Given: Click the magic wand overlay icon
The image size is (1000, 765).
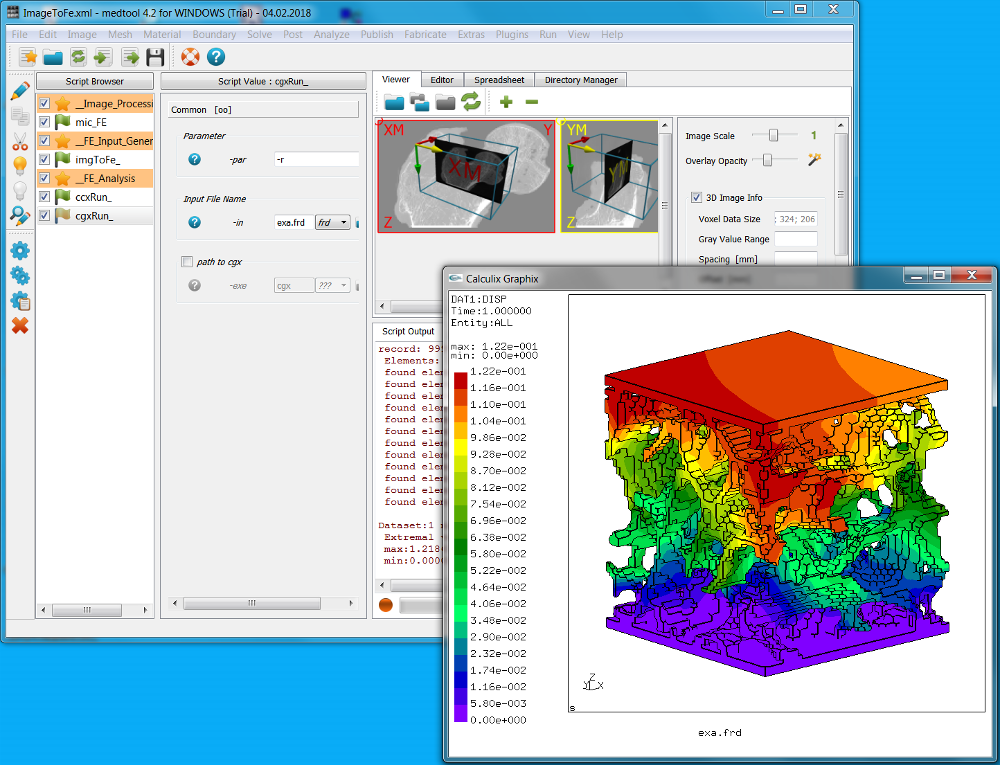Looking at the screenshot, I should [x=814, y=159].
